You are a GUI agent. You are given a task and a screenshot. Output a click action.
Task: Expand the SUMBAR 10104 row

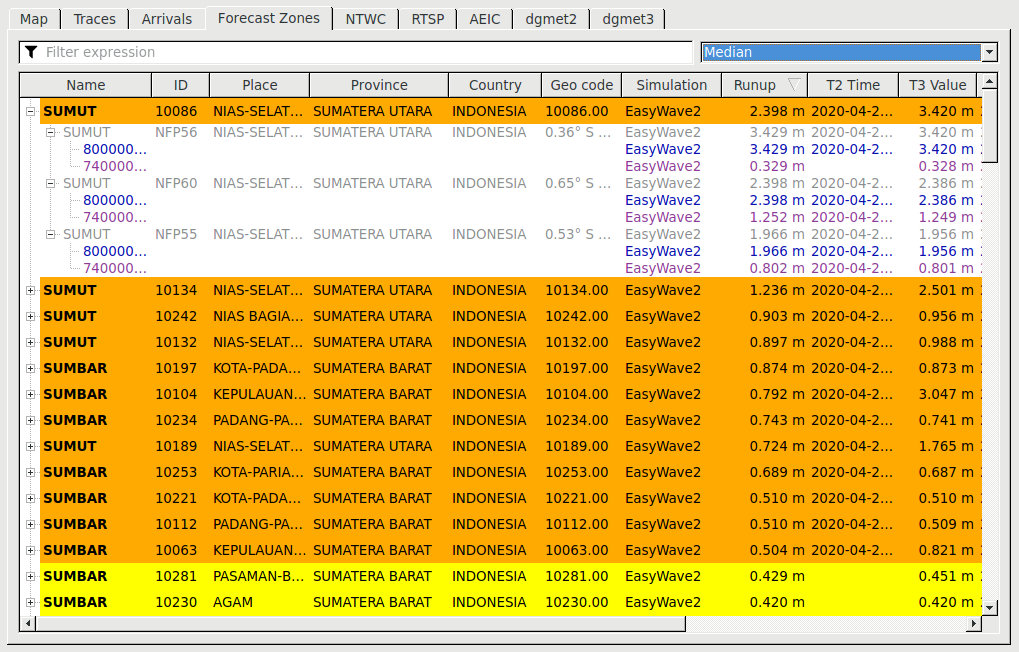coord(31,395)
